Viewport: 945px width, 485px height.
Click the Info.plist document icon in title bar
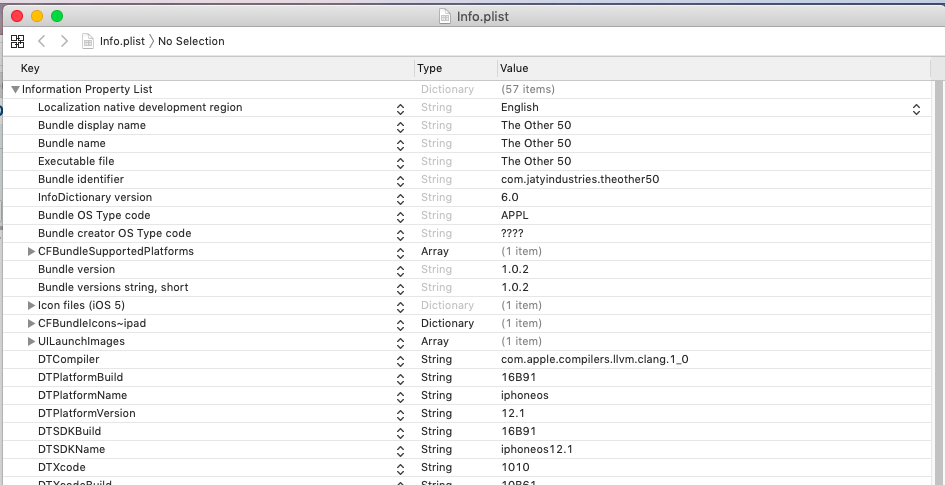point(445,16)
